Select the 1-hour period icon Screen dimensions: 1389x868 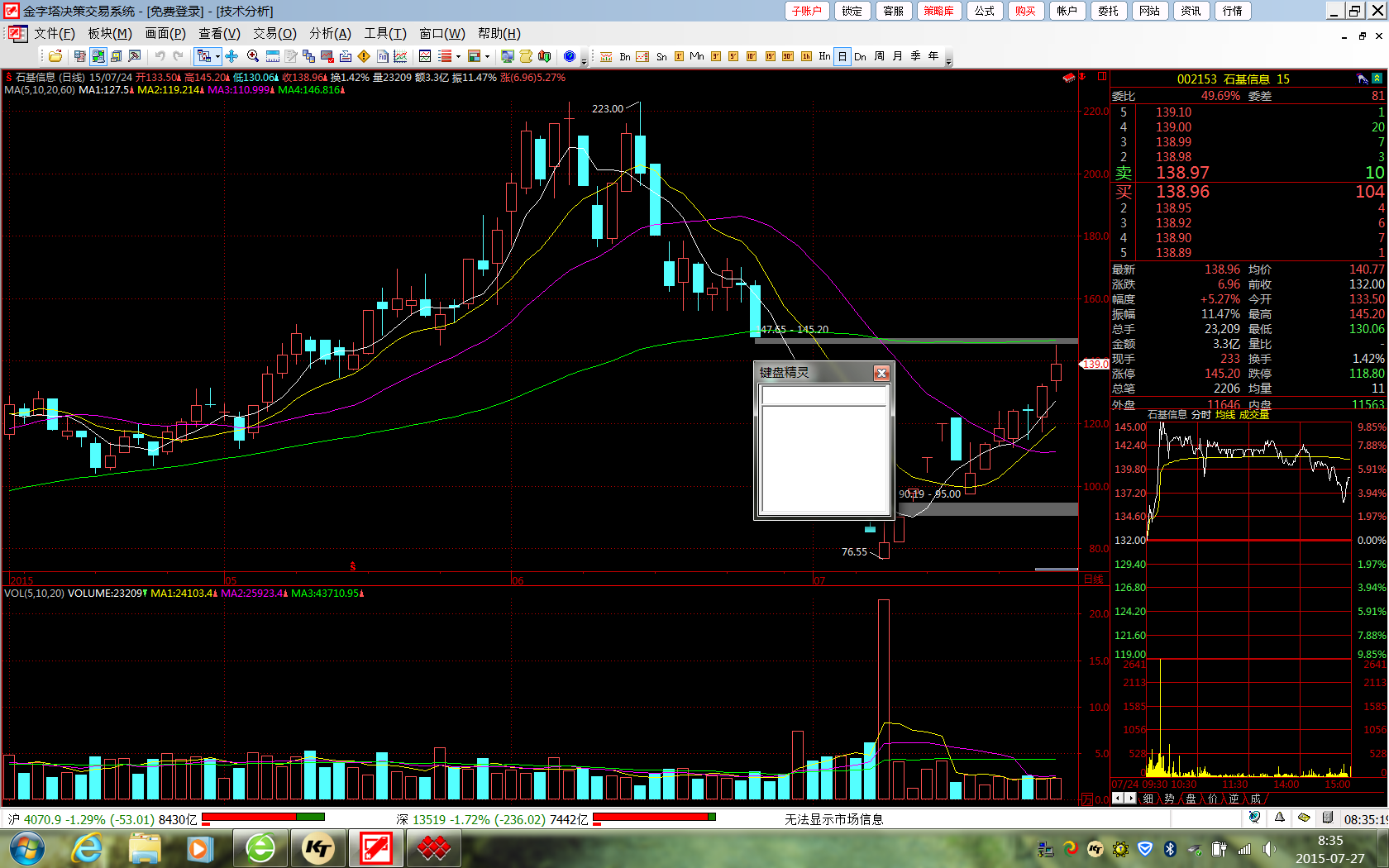click(x=806, y=56)
